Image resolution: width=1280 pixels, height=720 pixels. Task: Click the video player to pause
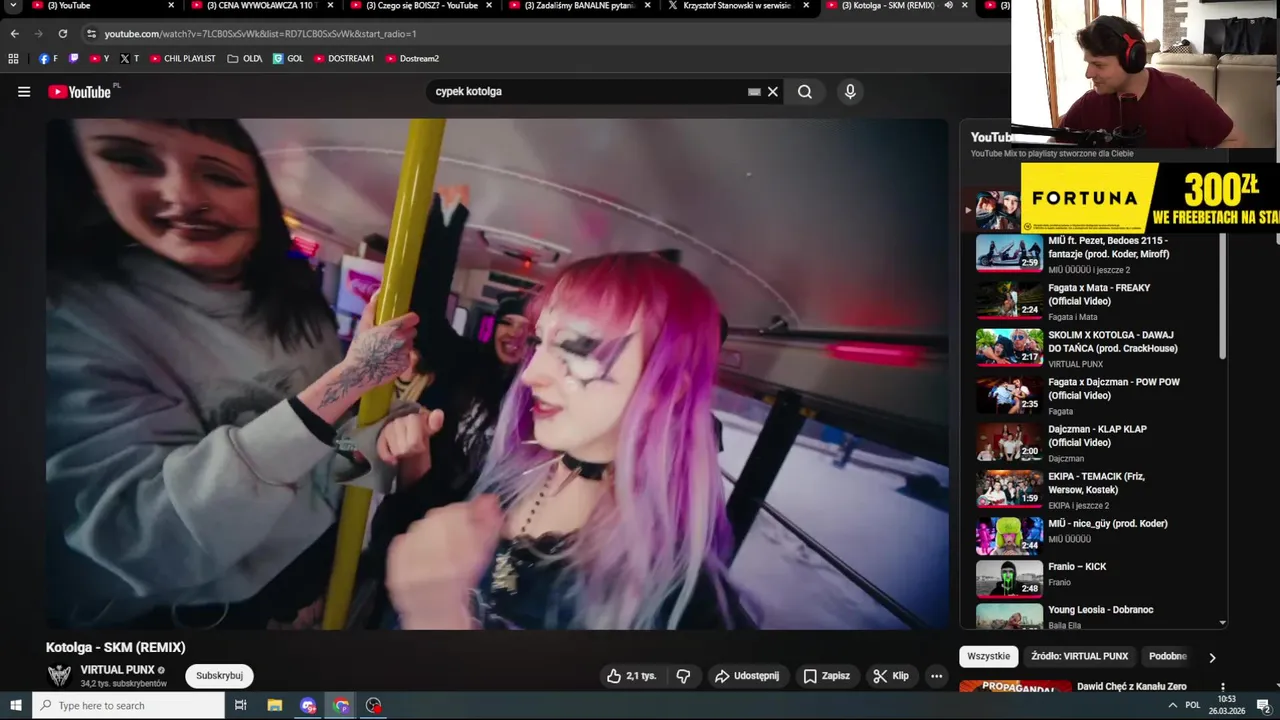[x=497, y=374]
